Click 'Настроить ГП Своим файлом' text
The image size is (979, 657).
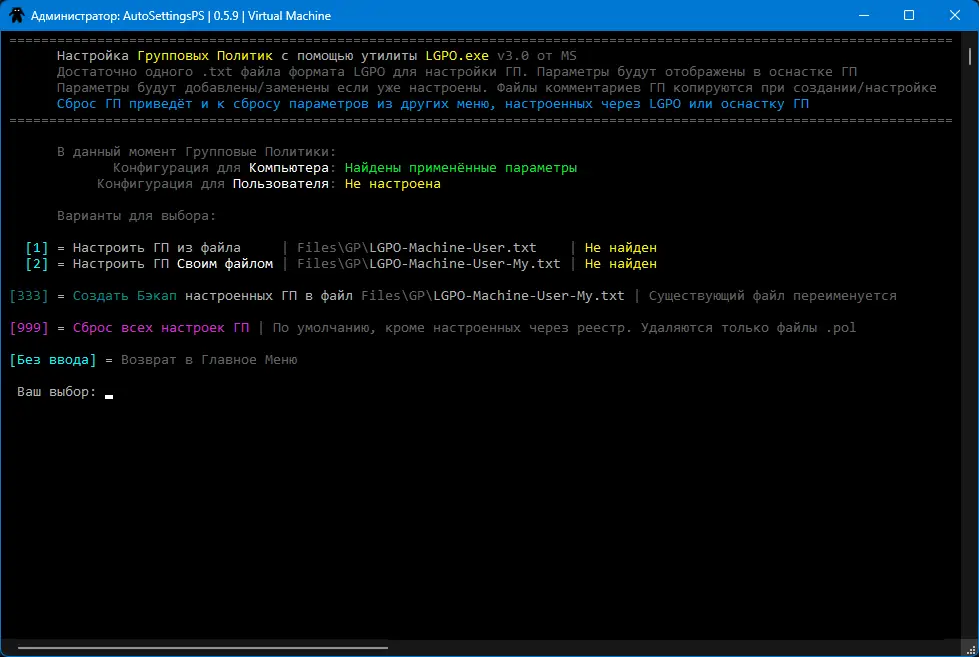coord(173,264)
